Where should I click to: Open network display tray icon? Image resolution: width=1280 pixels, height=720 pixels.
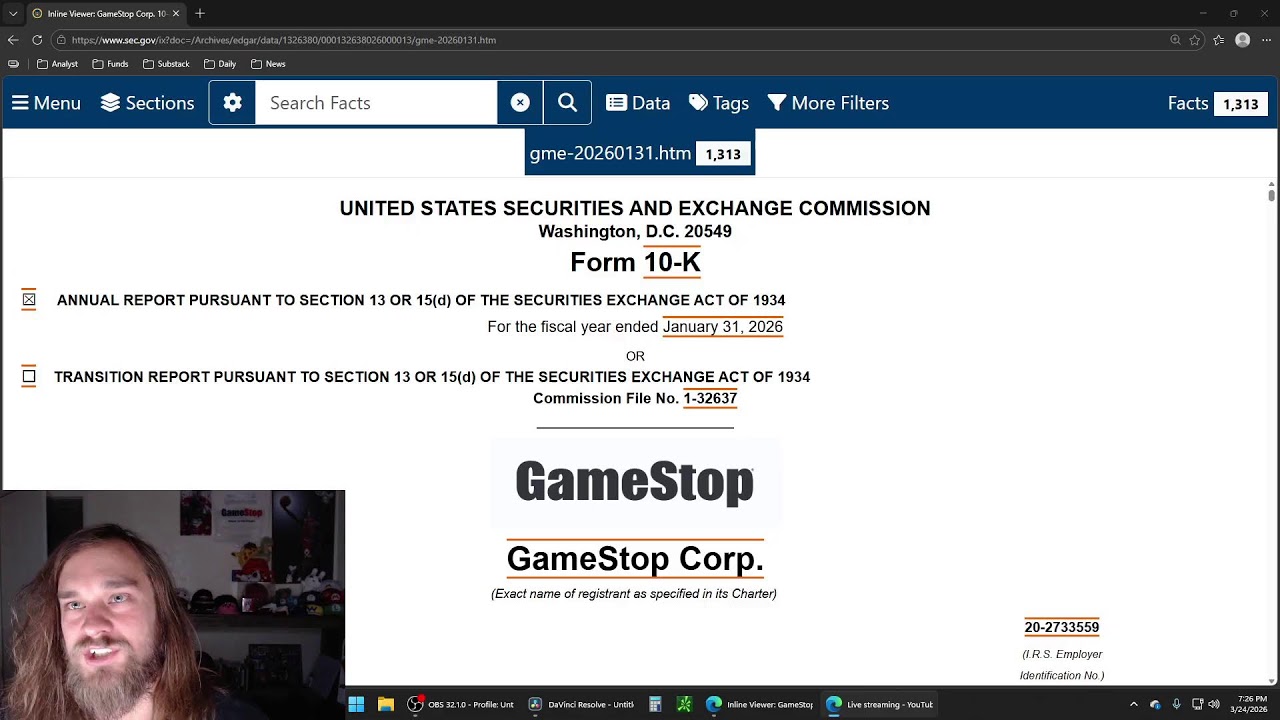click(x=1198, y=704)
